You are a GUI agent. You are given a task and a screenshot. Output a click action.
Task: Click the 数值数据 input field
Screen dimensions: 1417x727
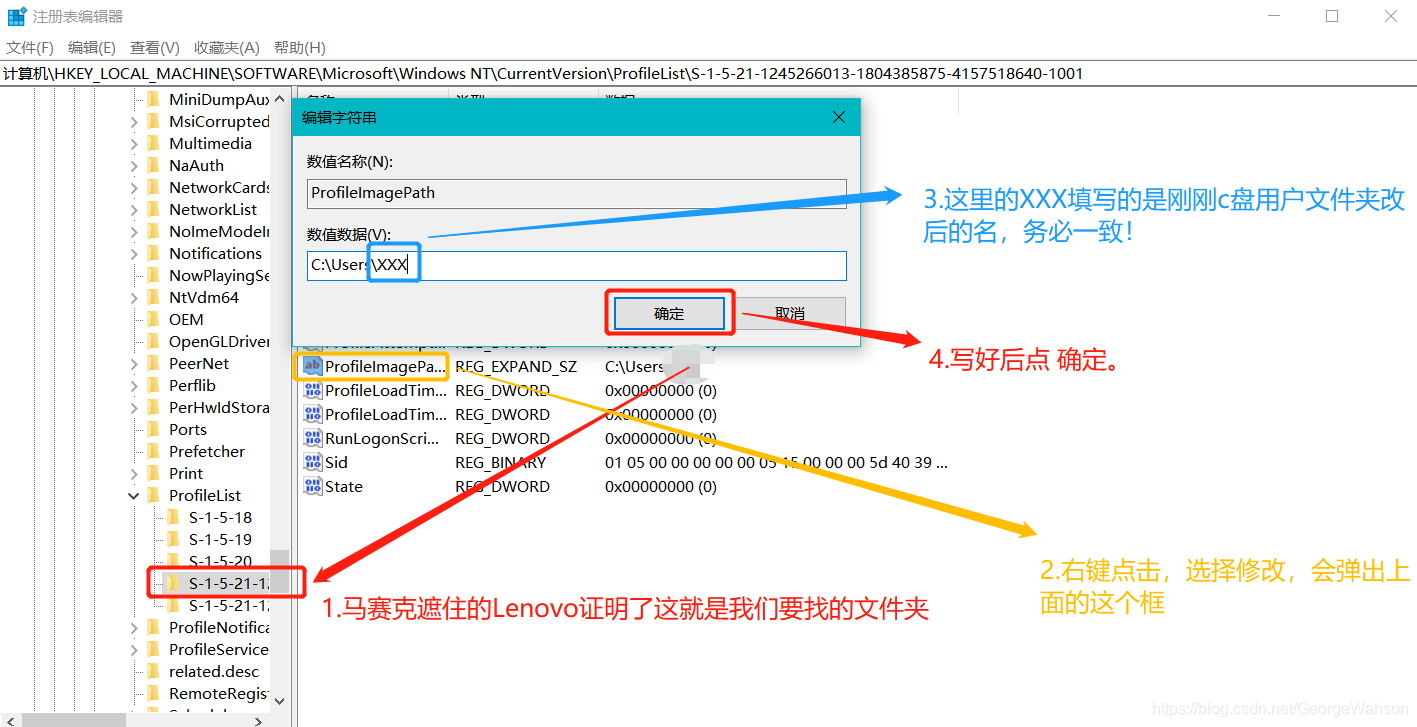577,266
